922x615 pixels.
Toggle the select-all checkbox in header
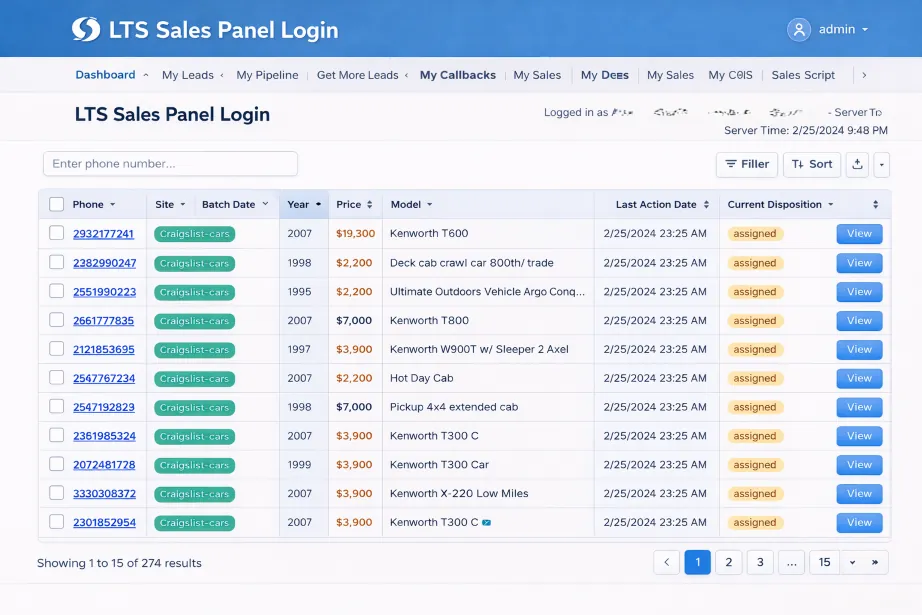point(56,205)
